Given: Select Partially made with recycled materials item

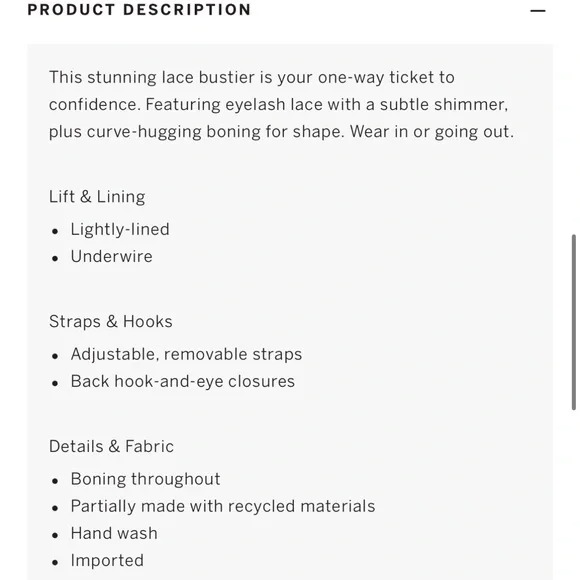Looking at the screenshot, I should 223,506.
